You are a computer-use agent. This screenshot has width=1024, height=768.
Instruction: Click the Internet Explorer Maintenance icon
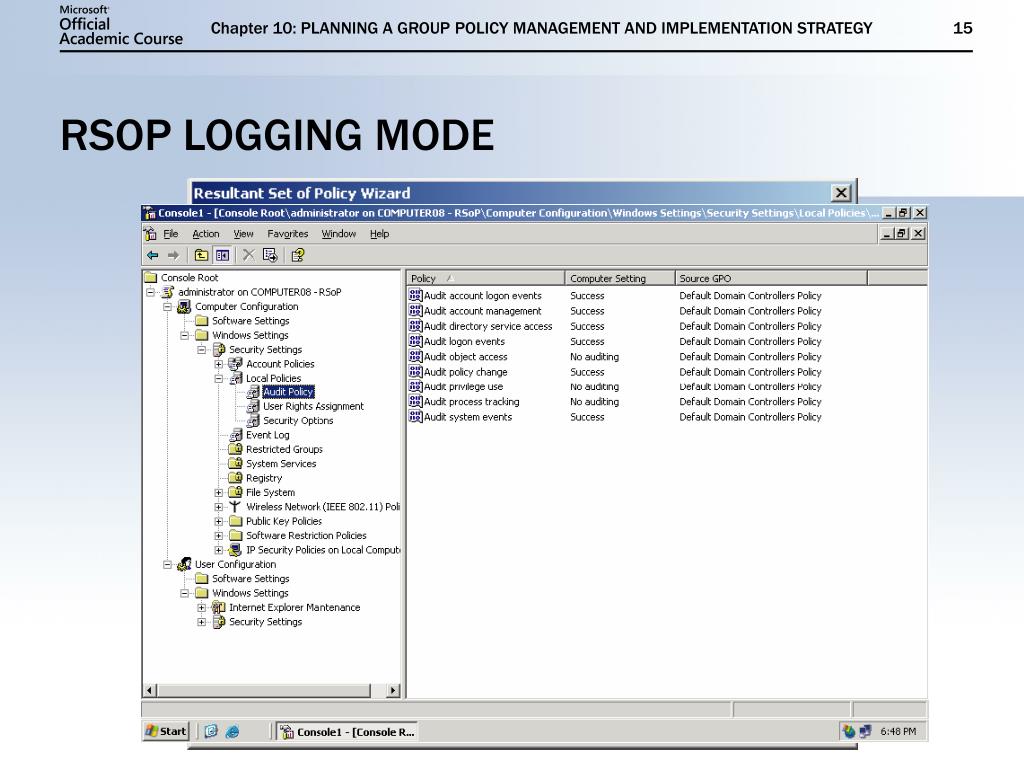(219, 607)
